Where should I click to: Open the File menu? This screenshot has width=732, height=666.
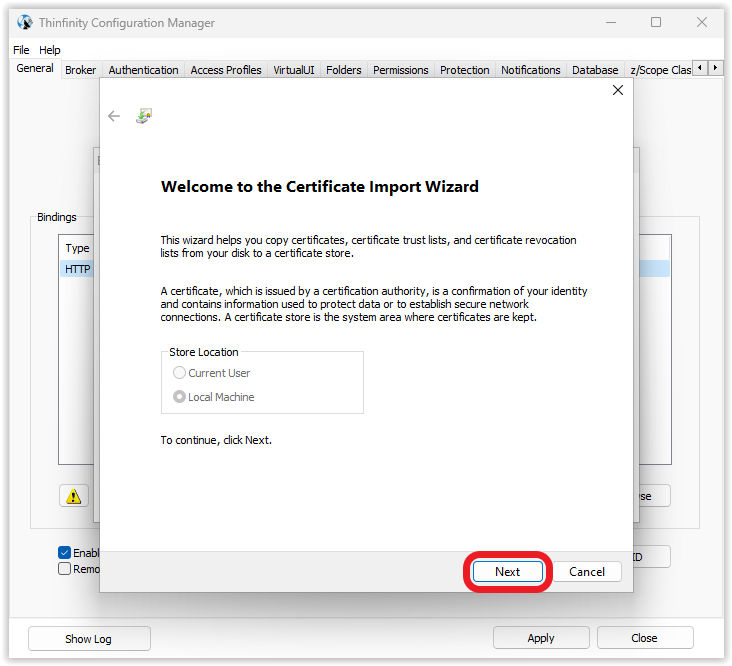tap(21, 50)
